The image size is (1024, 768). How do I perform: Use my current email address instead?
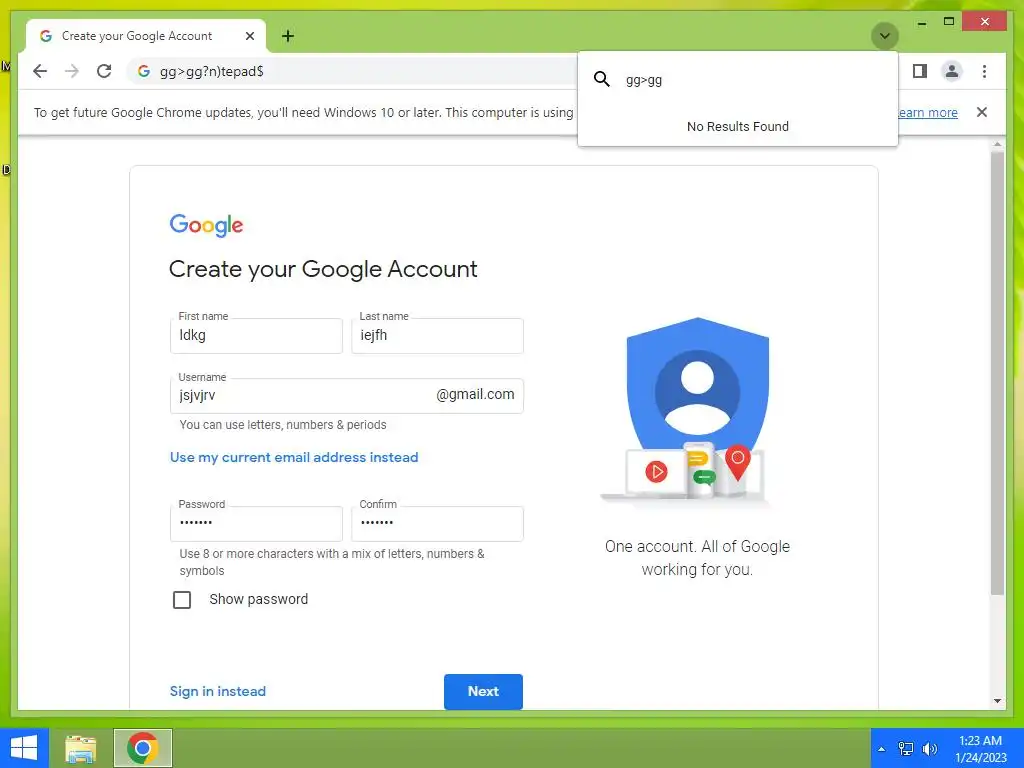pyautogui.click(x=294, y=457)
